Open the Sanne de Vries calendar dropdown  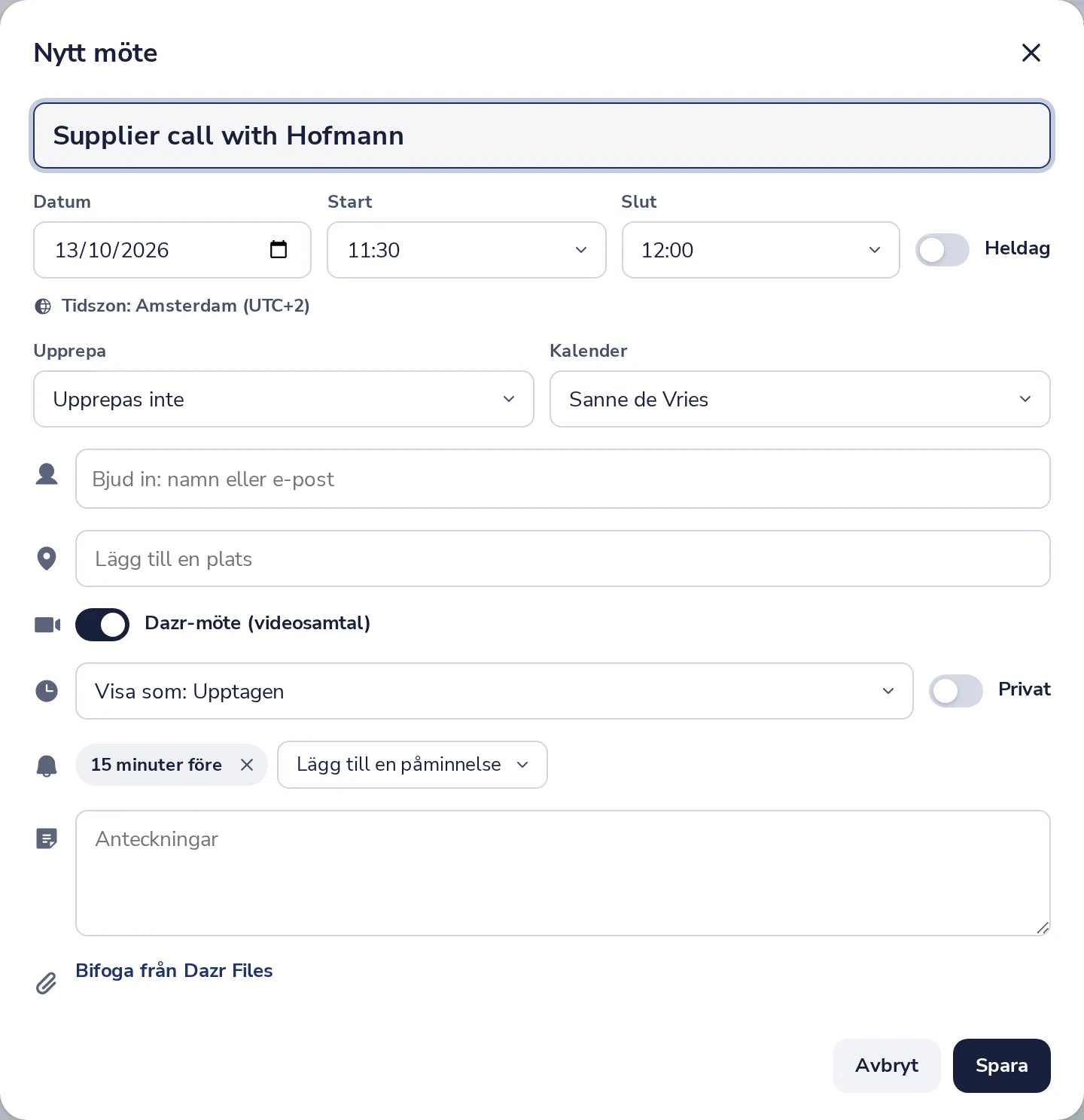tap(800, 399)
